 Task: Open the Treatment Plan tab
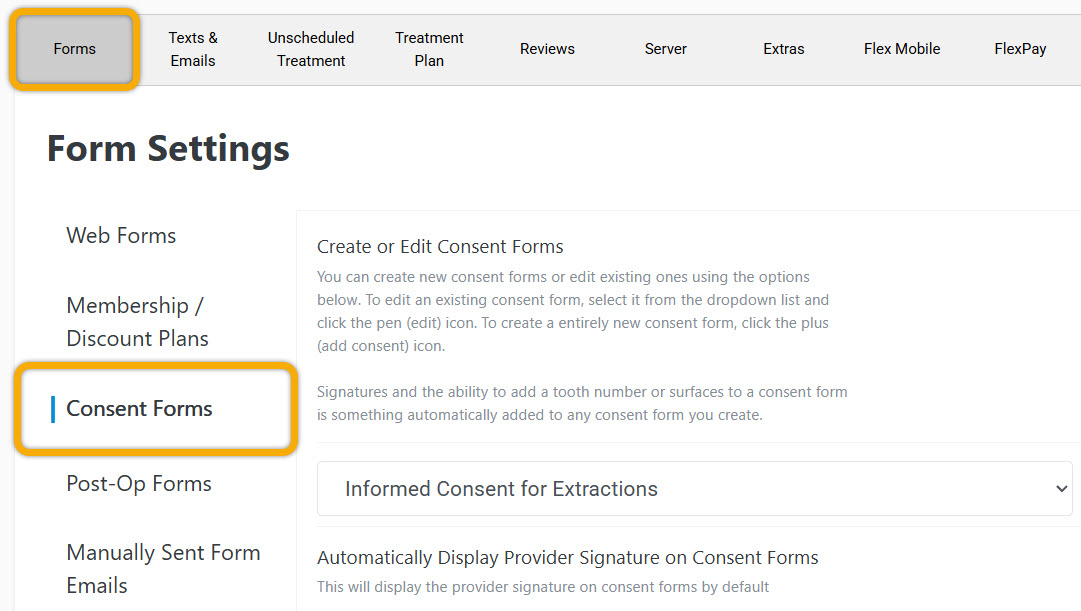pyautogui.click(x=429, y=48)
